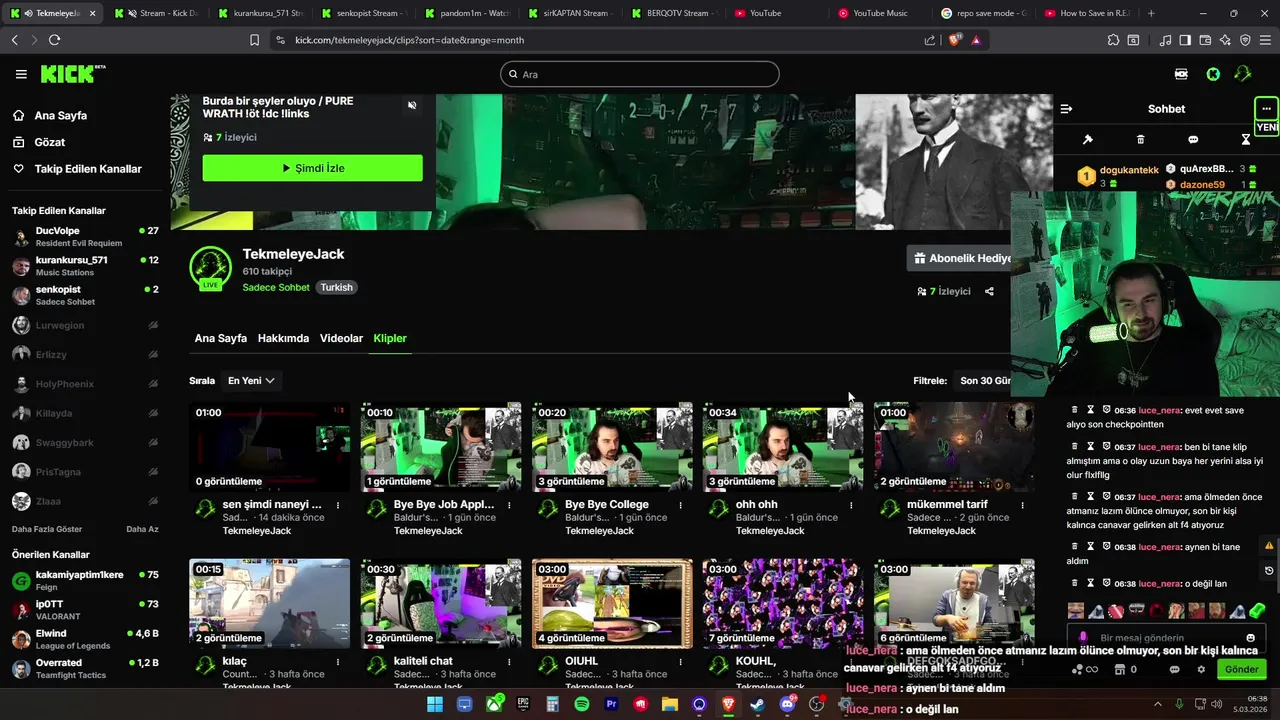Open the Bye Bye Job Appl... clip thumbnail

coord(441,447)
